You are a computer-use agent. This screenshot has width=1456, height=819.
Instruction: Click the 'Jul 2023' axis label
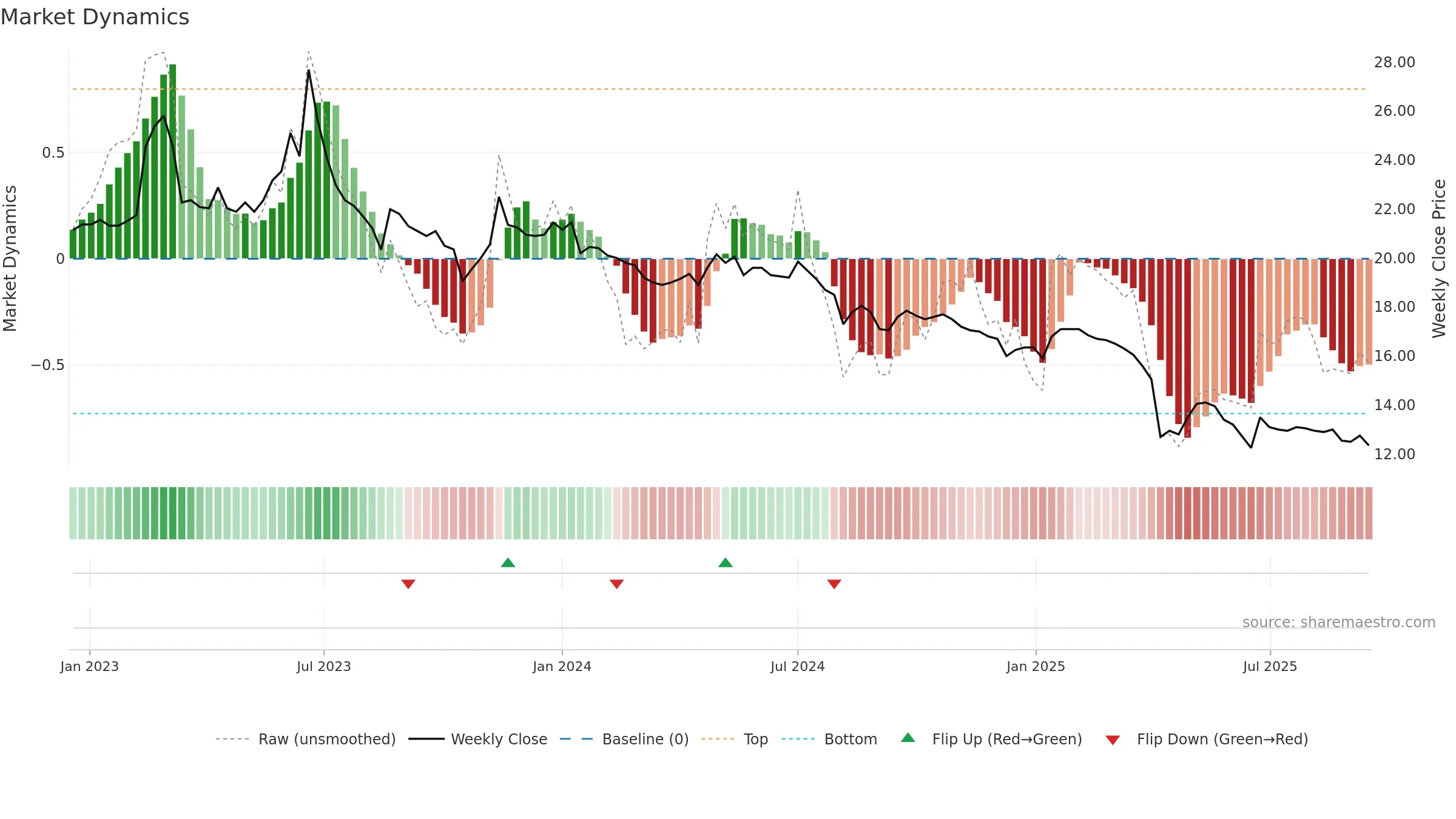click(x=324, y=666)
